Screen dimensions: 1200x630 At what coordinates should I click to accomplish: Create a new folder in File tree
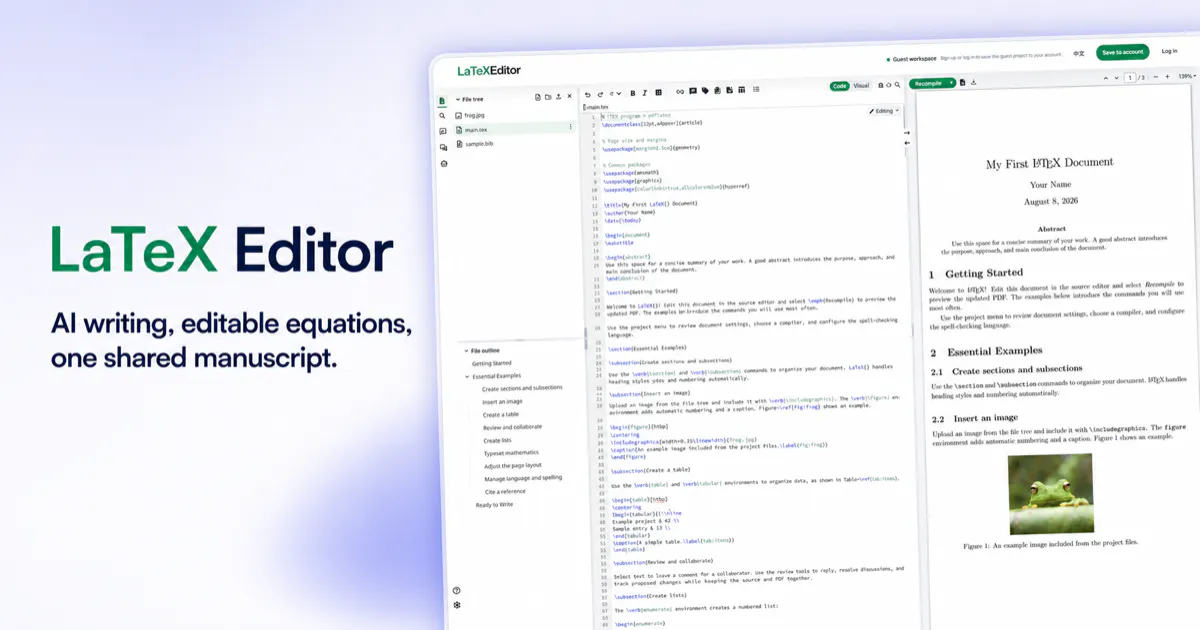click(548, 98)
